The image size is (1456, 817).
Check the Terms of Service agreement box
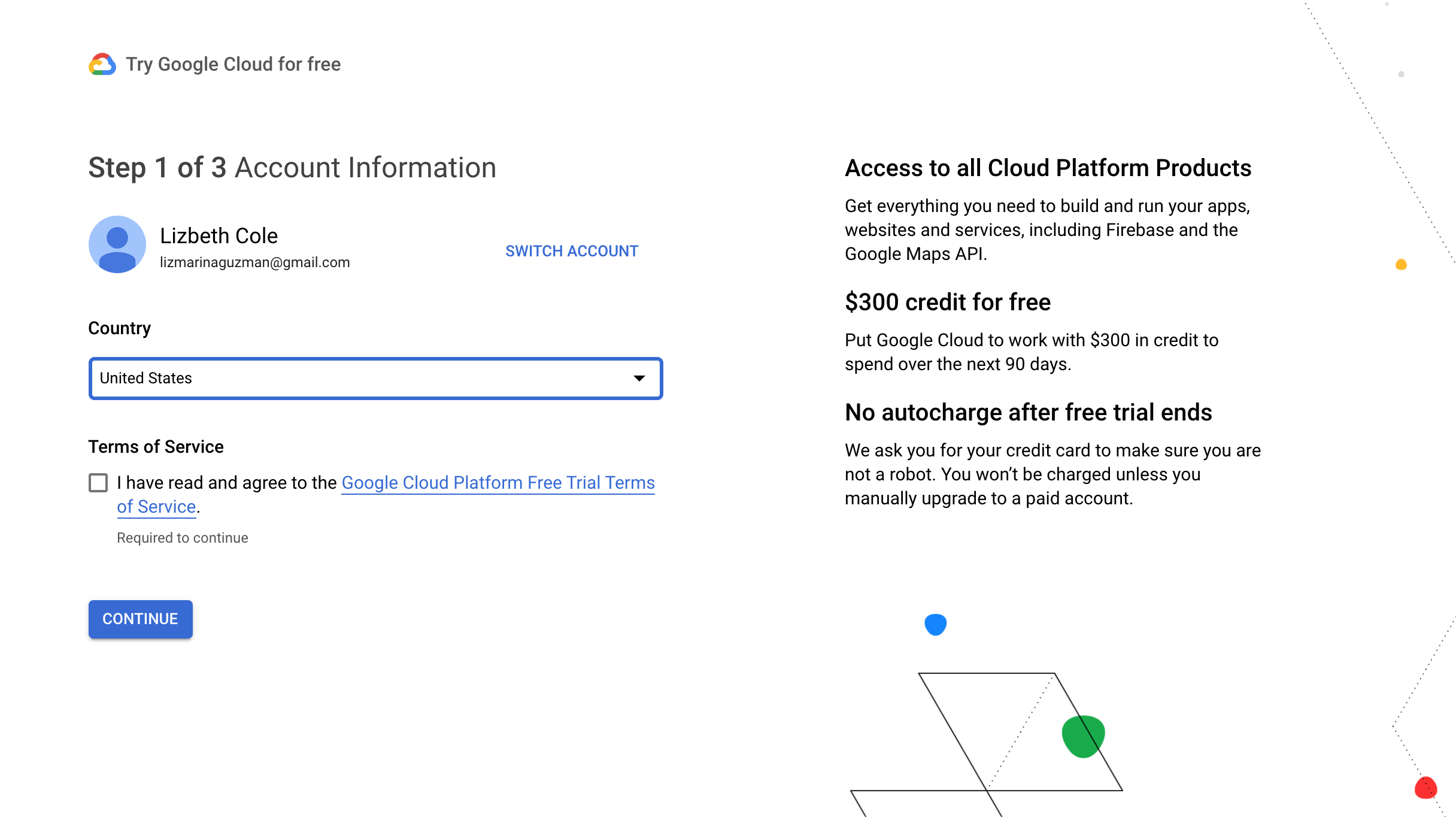pyautogui.click(x=98, y=483)
